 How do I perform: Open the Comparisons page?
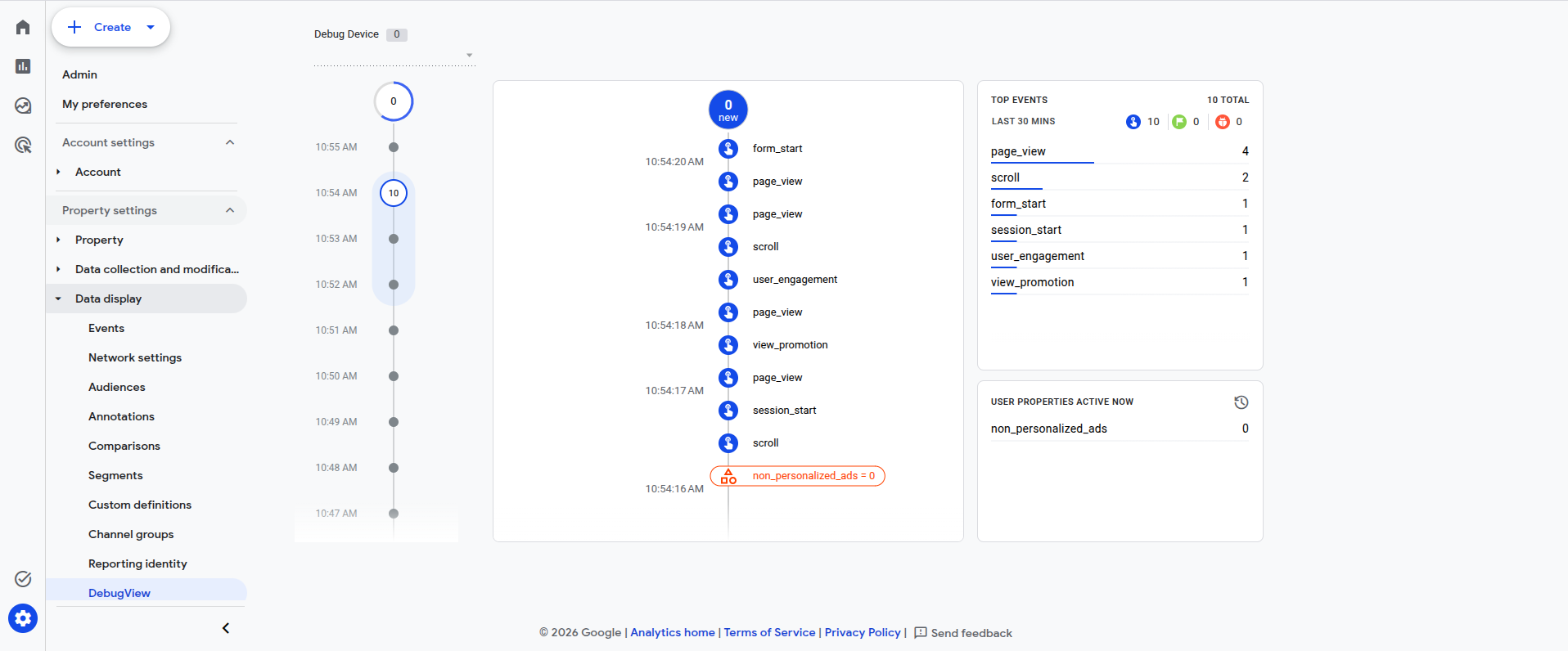[x=124, y=446]
